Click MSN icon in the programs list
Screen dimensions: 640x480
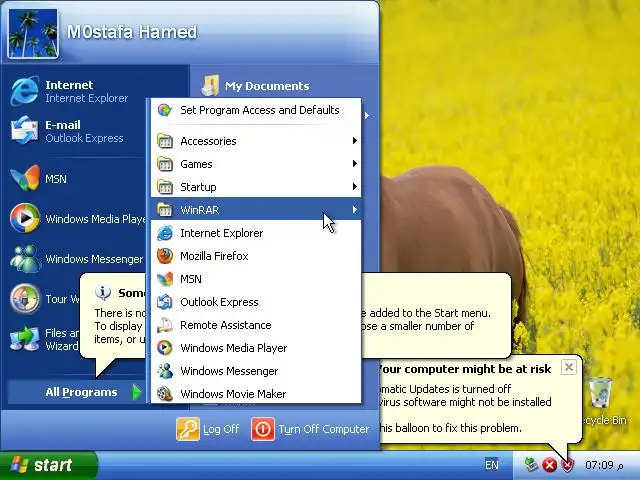tap(165, 279)
